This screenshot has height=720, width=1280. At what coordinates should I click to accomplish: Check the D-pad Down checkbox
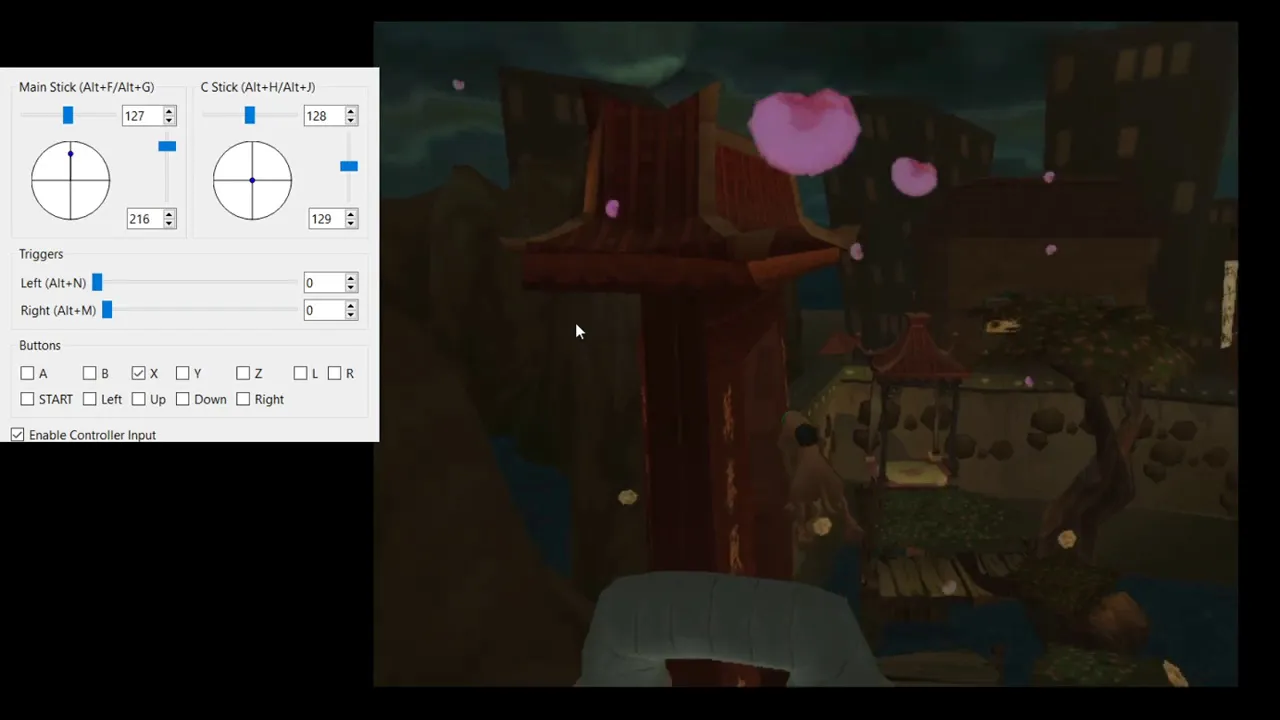[x=182, y=399]
